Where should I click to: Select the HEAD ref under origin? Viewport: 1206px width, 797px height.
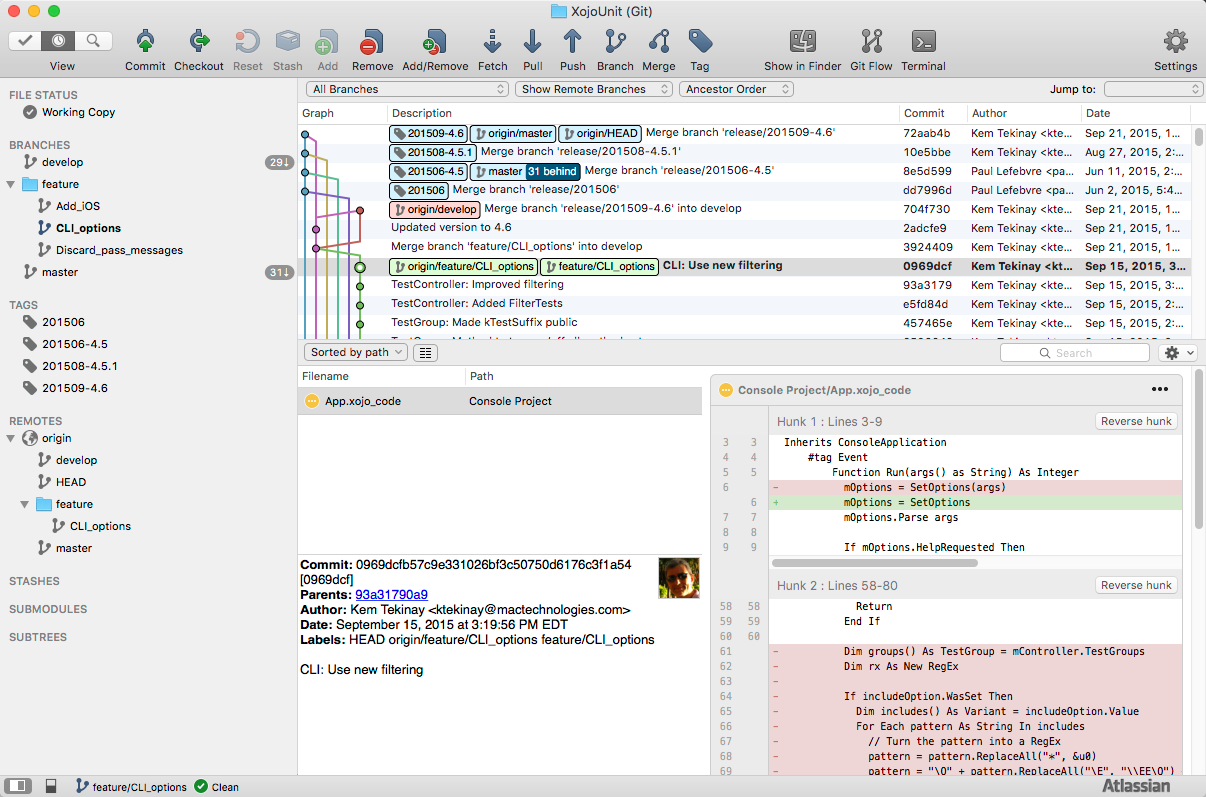[71, 482]
